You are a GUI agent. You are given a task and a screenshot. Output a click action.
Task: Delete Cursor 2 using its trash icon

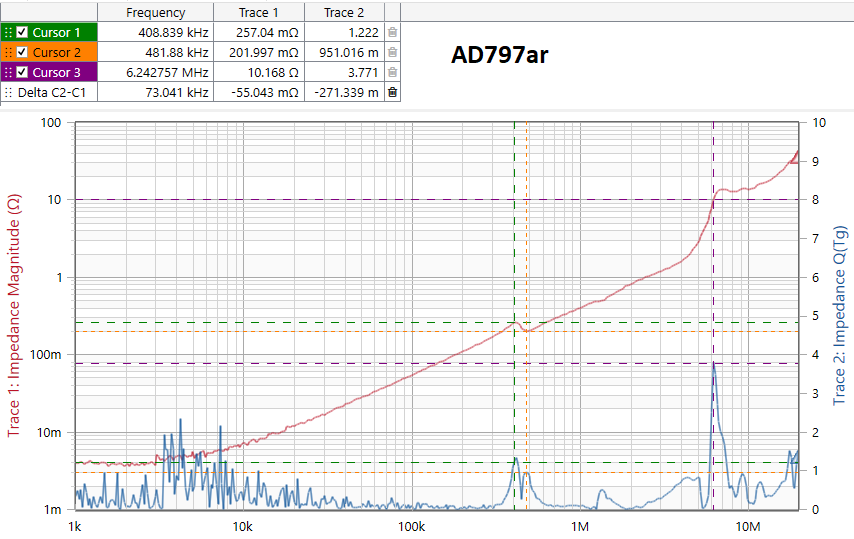392,52
